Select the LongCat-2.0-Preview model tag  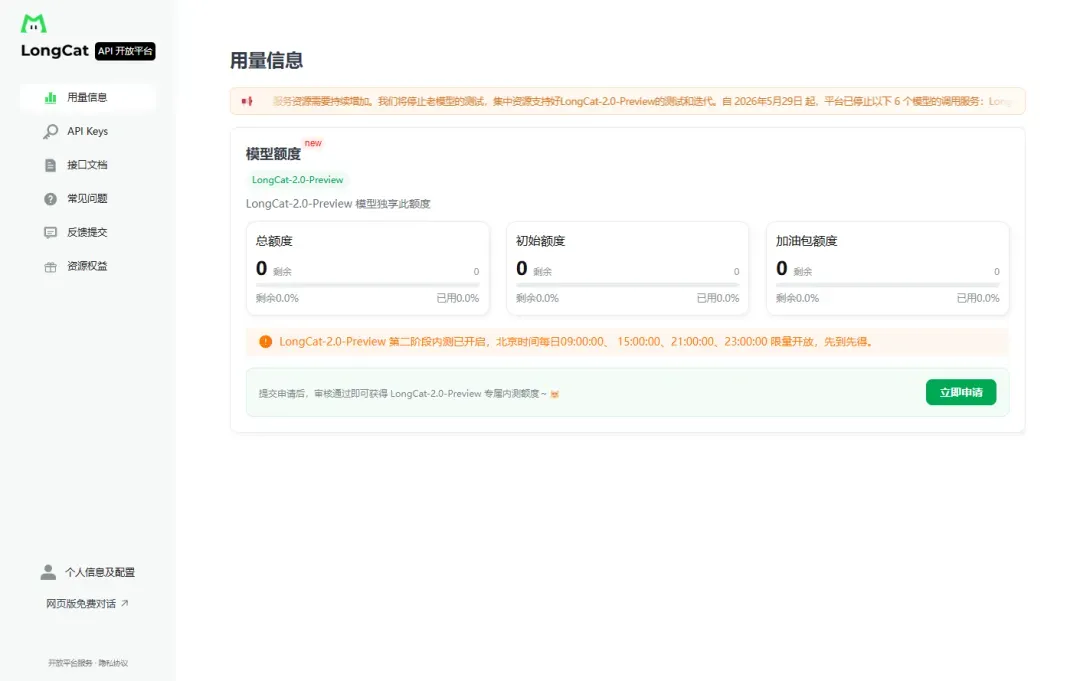coord(297,180)
